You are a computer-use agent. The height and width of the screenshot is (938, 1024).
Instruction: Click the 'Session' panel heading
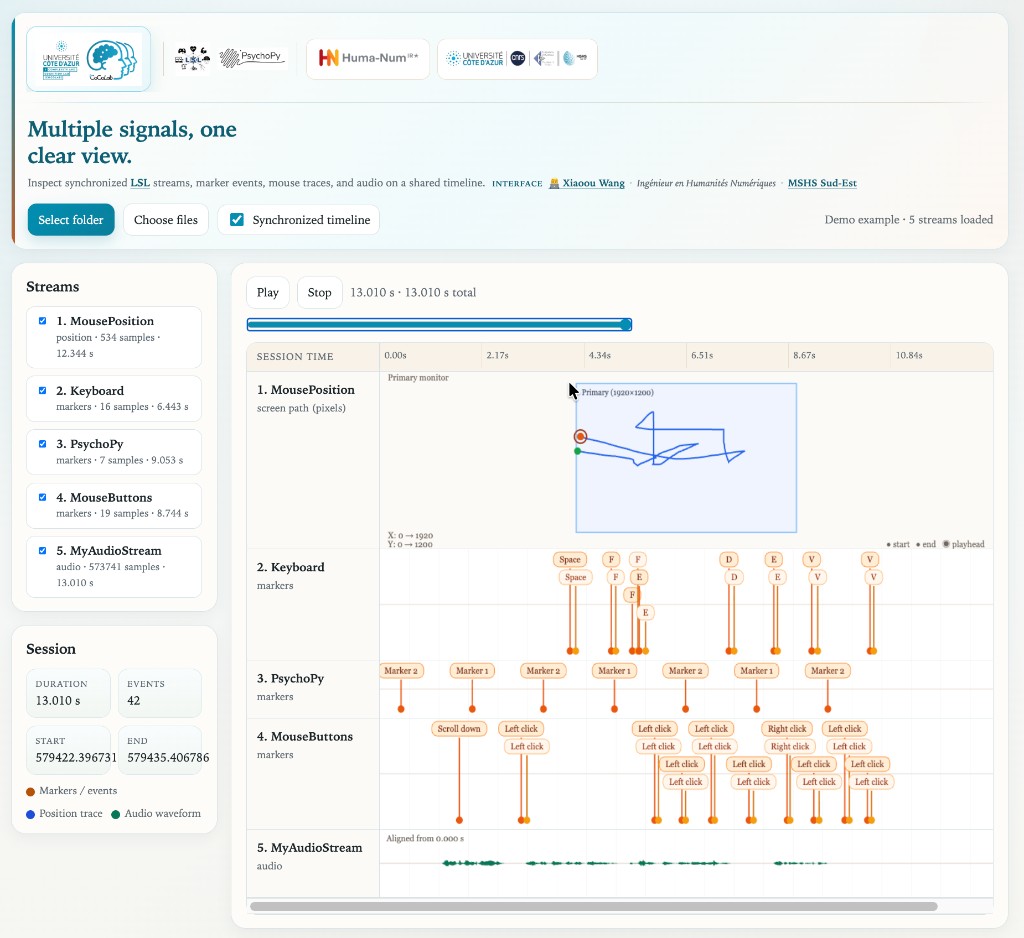(51, 649)
